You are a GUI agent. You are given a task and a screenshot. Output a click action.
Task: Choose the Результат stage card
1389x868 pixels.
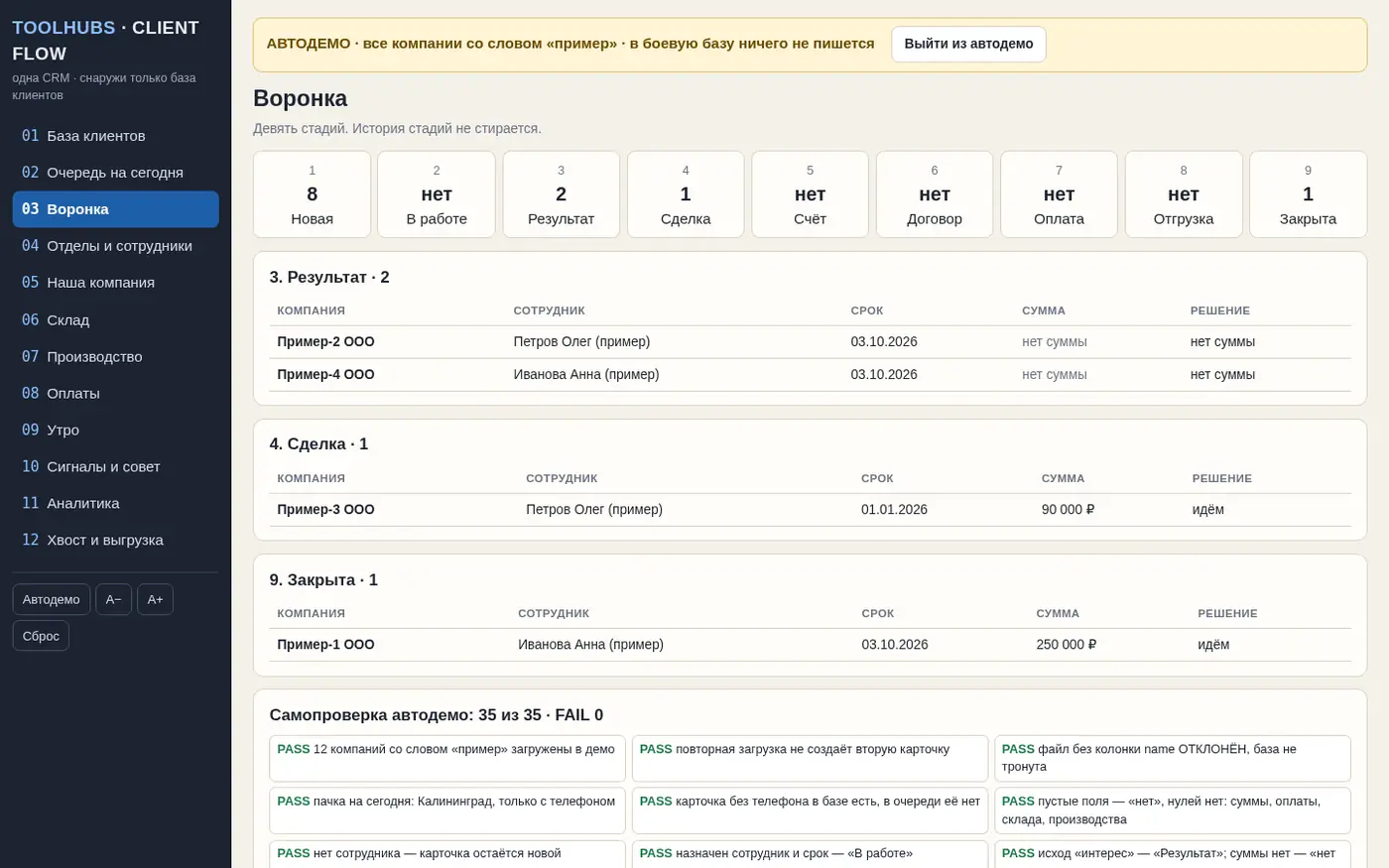[561, 194]
